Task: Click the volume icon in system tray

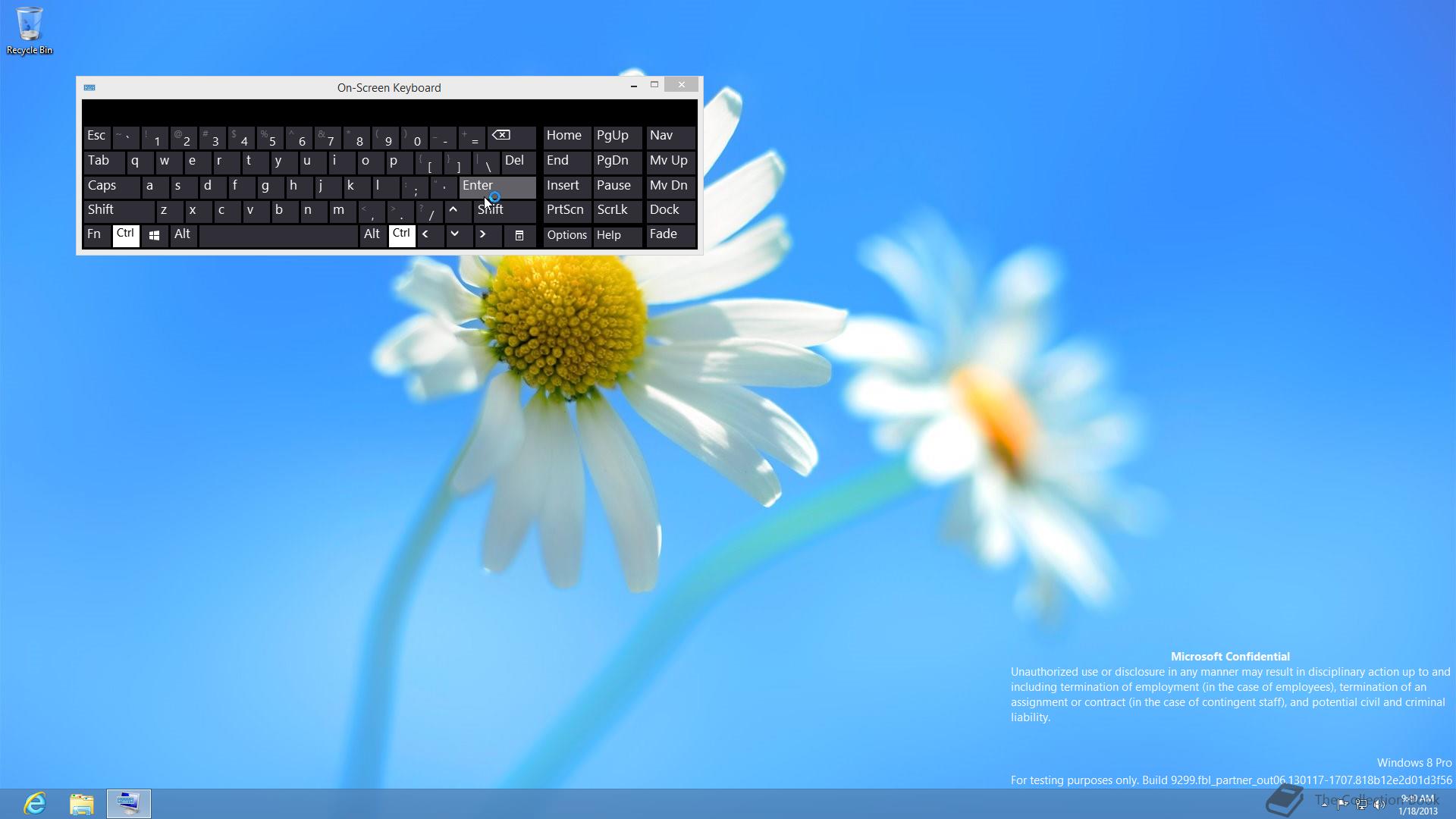Action: (1379, 805)
